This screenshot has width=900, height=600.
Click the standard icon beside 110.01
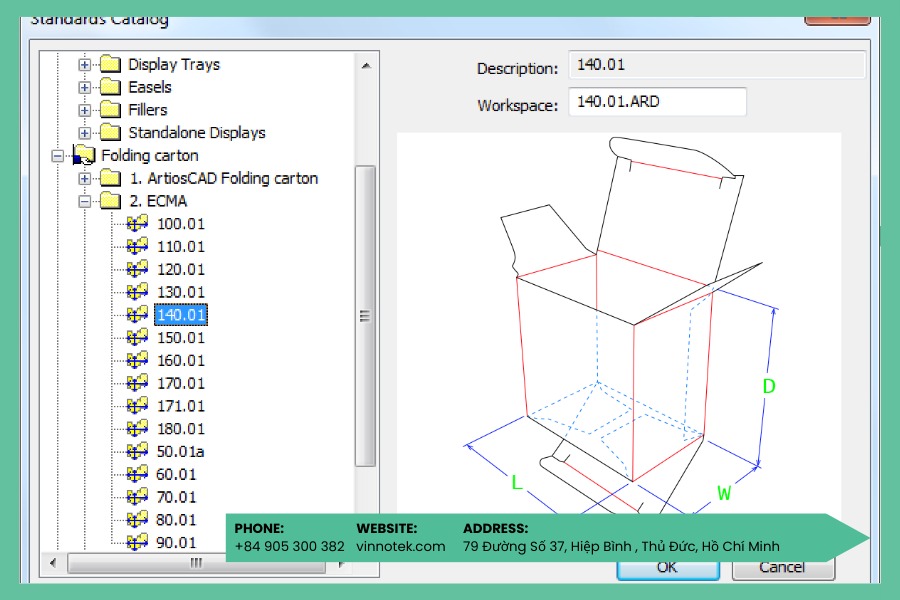[x=137, y=246]
